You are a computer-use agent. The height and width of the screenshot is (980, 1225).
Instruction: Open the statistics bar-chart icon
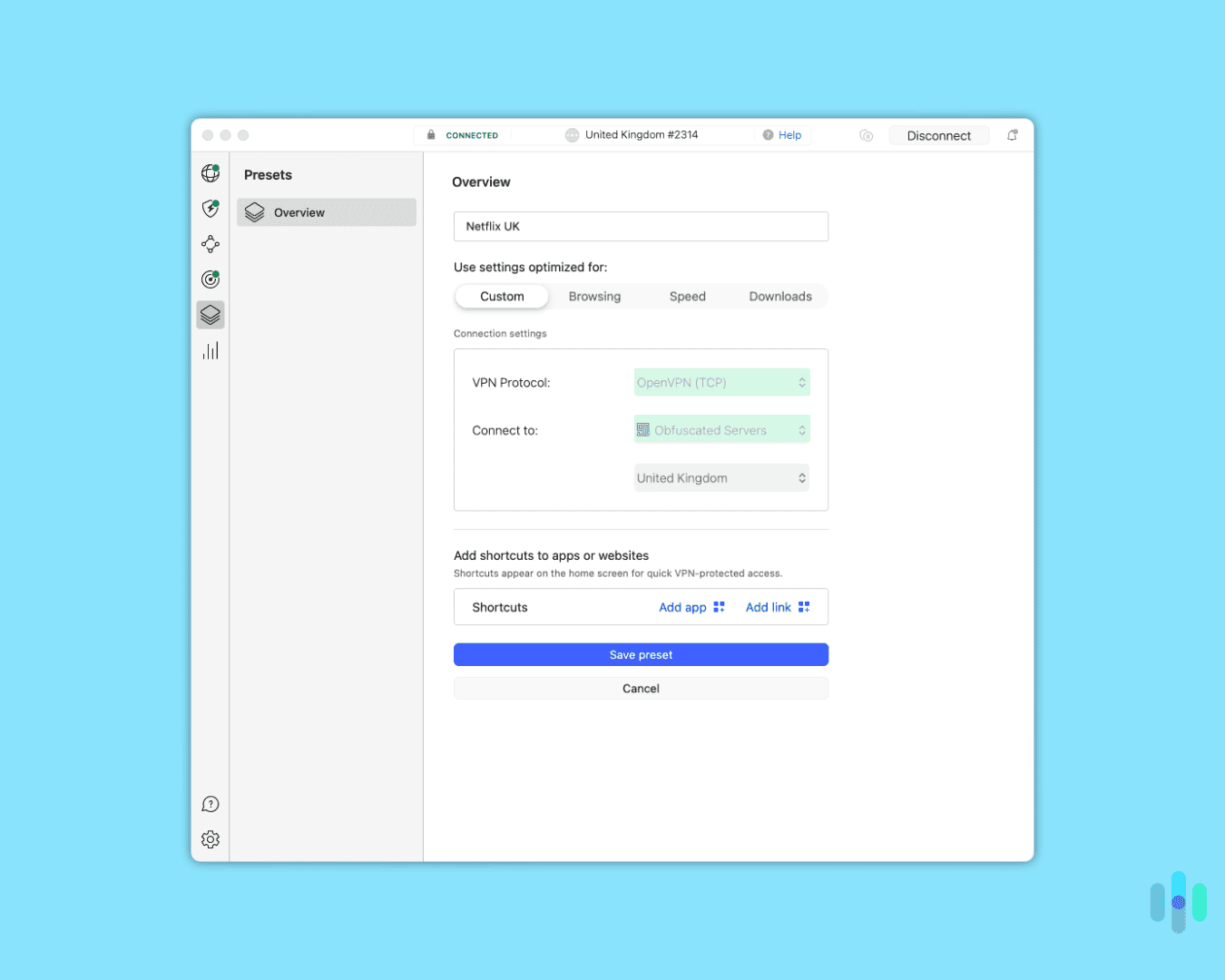210,350
